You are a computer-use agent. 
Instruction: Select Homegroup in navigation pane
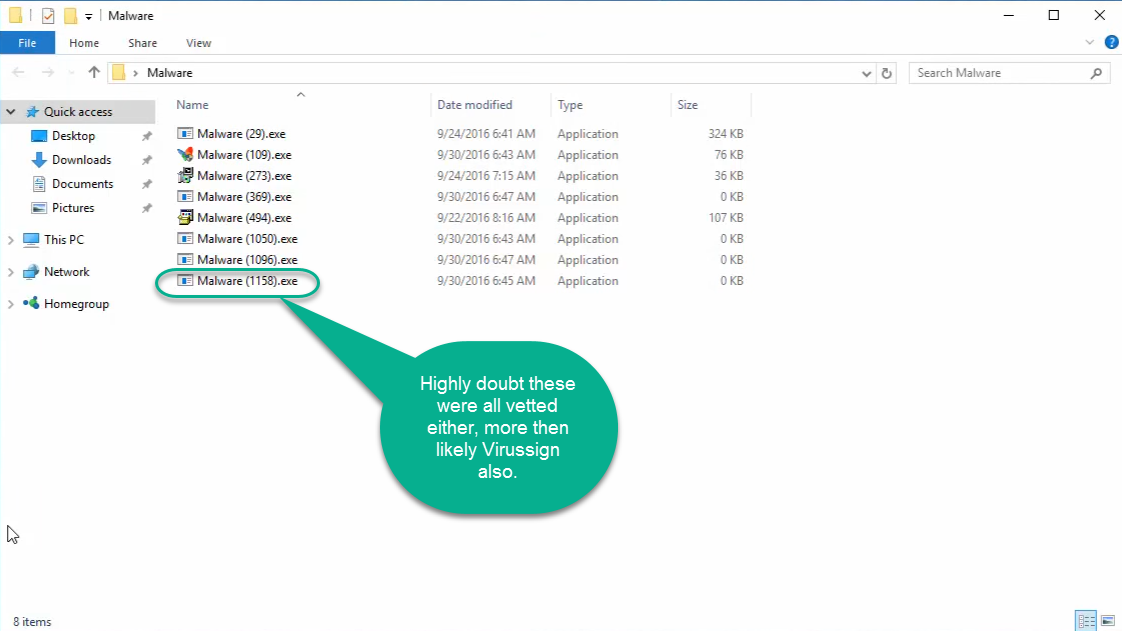pyautogui.click(x=76, y=304)
